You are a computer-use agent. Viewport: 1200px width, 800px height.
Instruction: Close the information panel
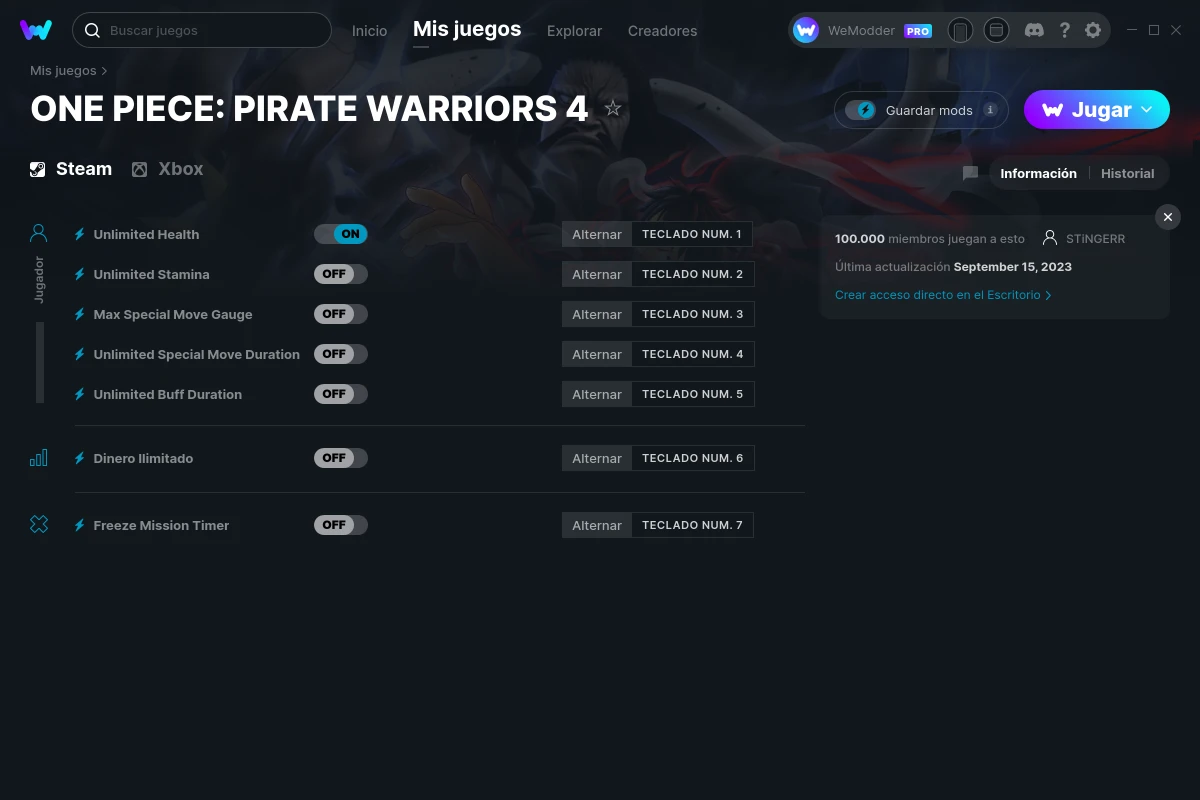(x=1168, y=217)
